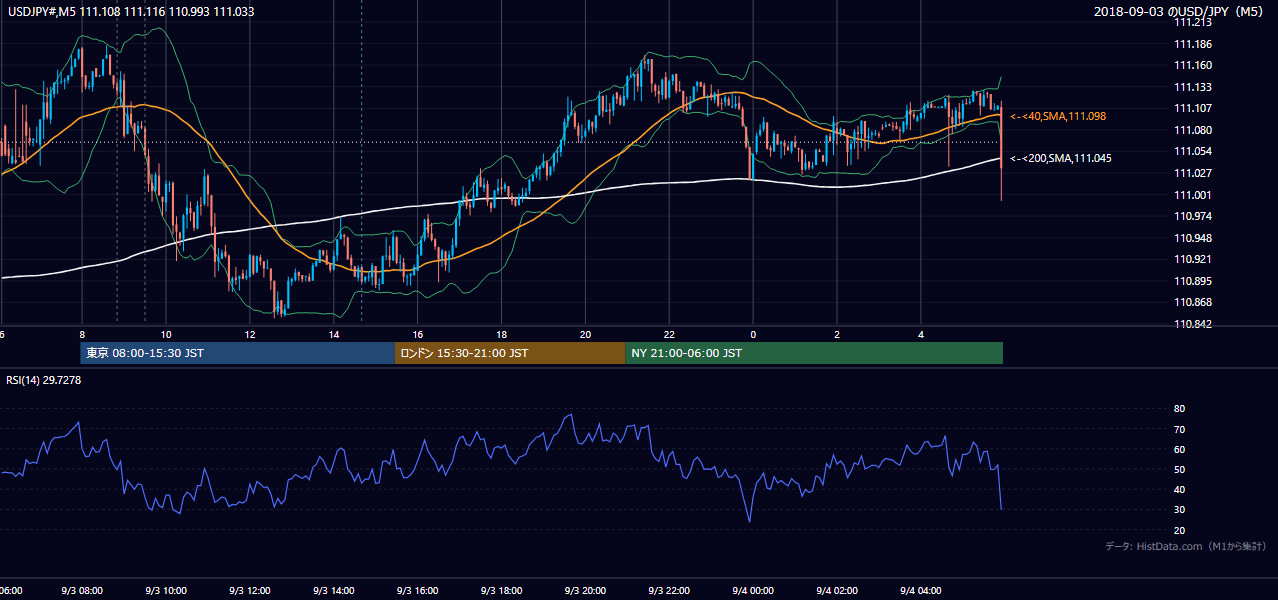Click price level 110.842 on axis
Image resolution: width=1278 pixels, height=600 pixels.
coord(1195,324)
